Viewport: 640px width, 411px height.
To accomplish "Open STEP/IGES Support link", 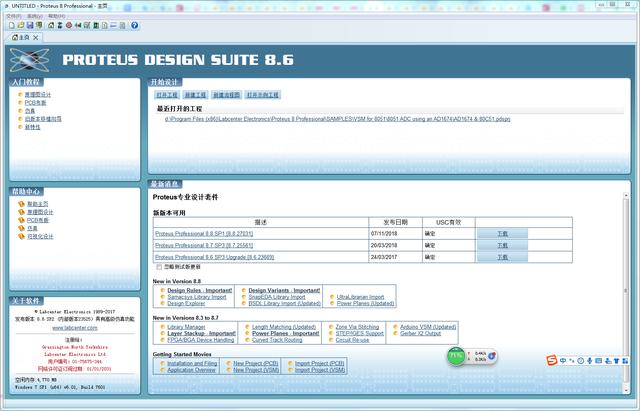I will [x=360, y=333].
